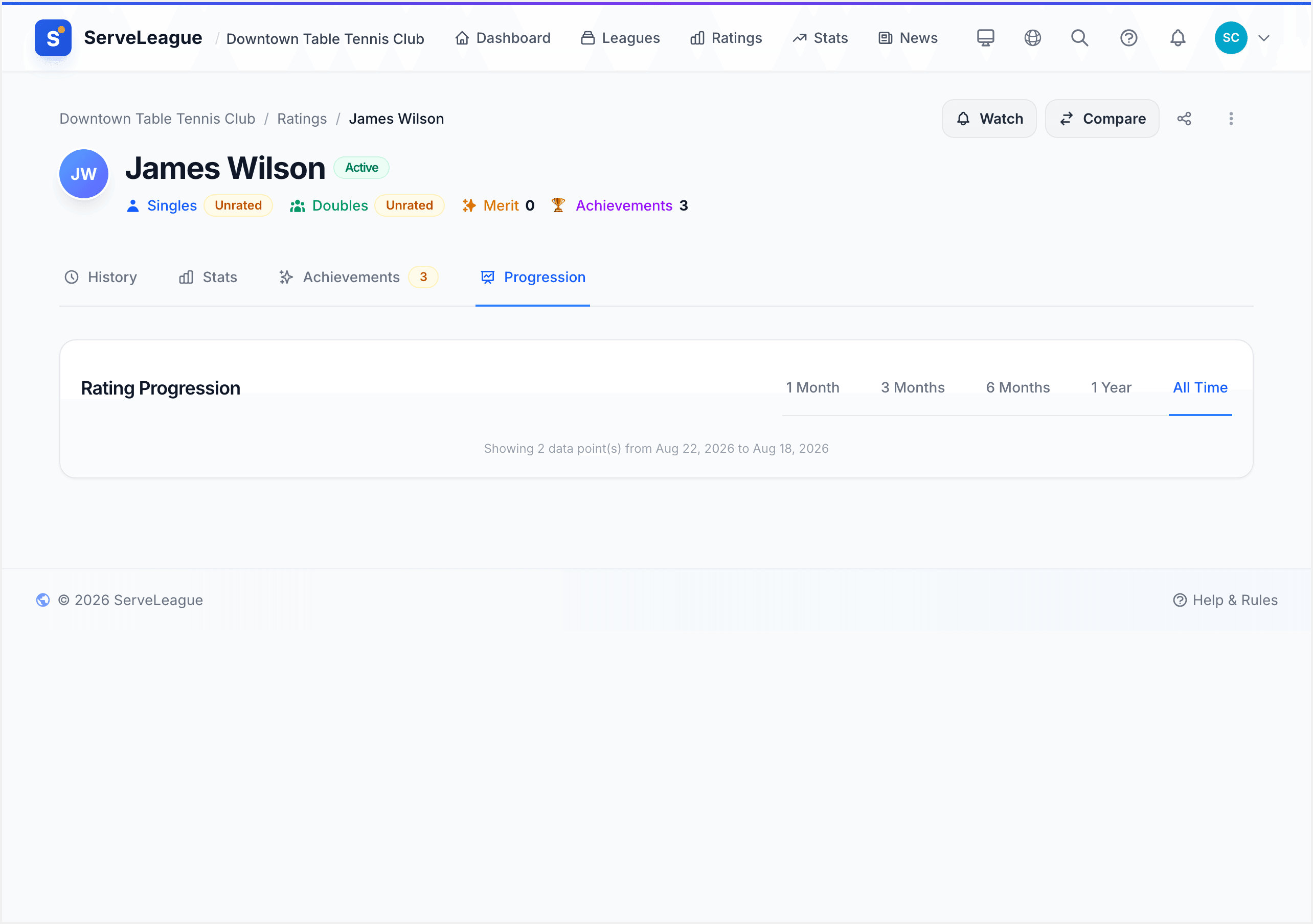Expand the user account dropdown chevron
Screen dimensions: 1313x924
pos(1264,38)
